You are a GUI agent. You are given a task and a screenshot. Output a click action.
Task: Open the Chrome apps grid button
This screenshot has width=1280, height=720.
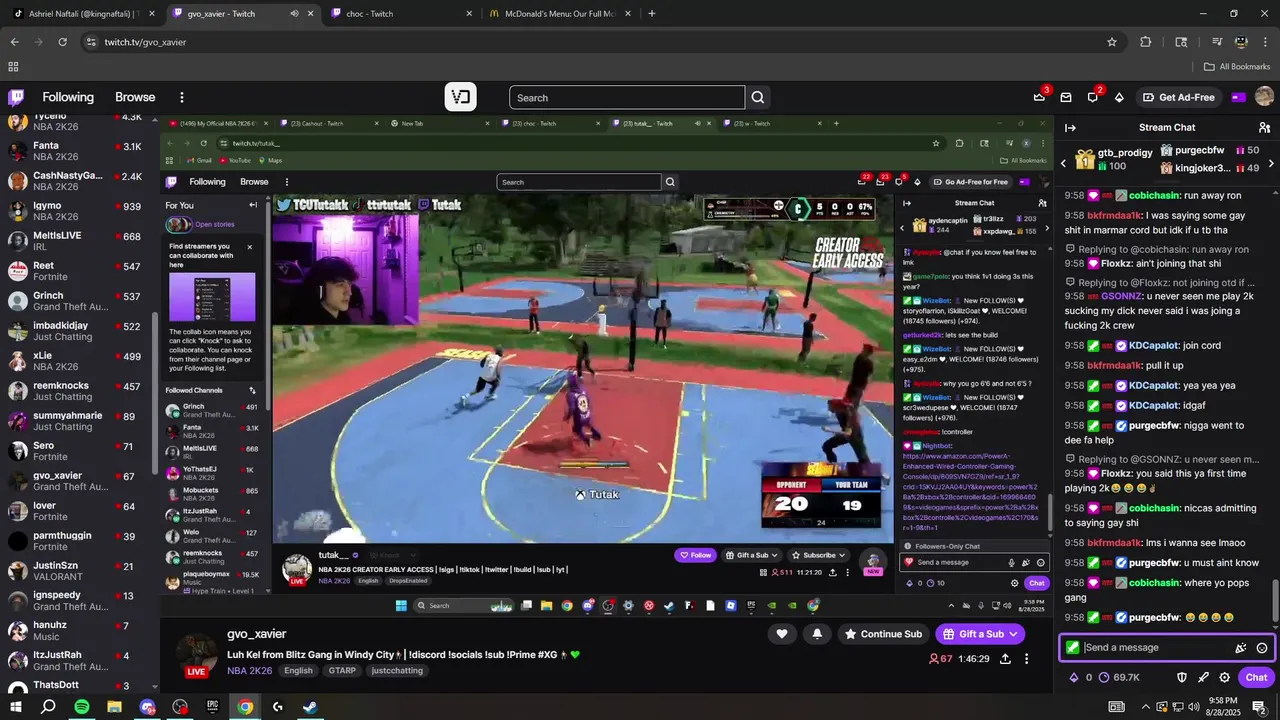[13, 67]
